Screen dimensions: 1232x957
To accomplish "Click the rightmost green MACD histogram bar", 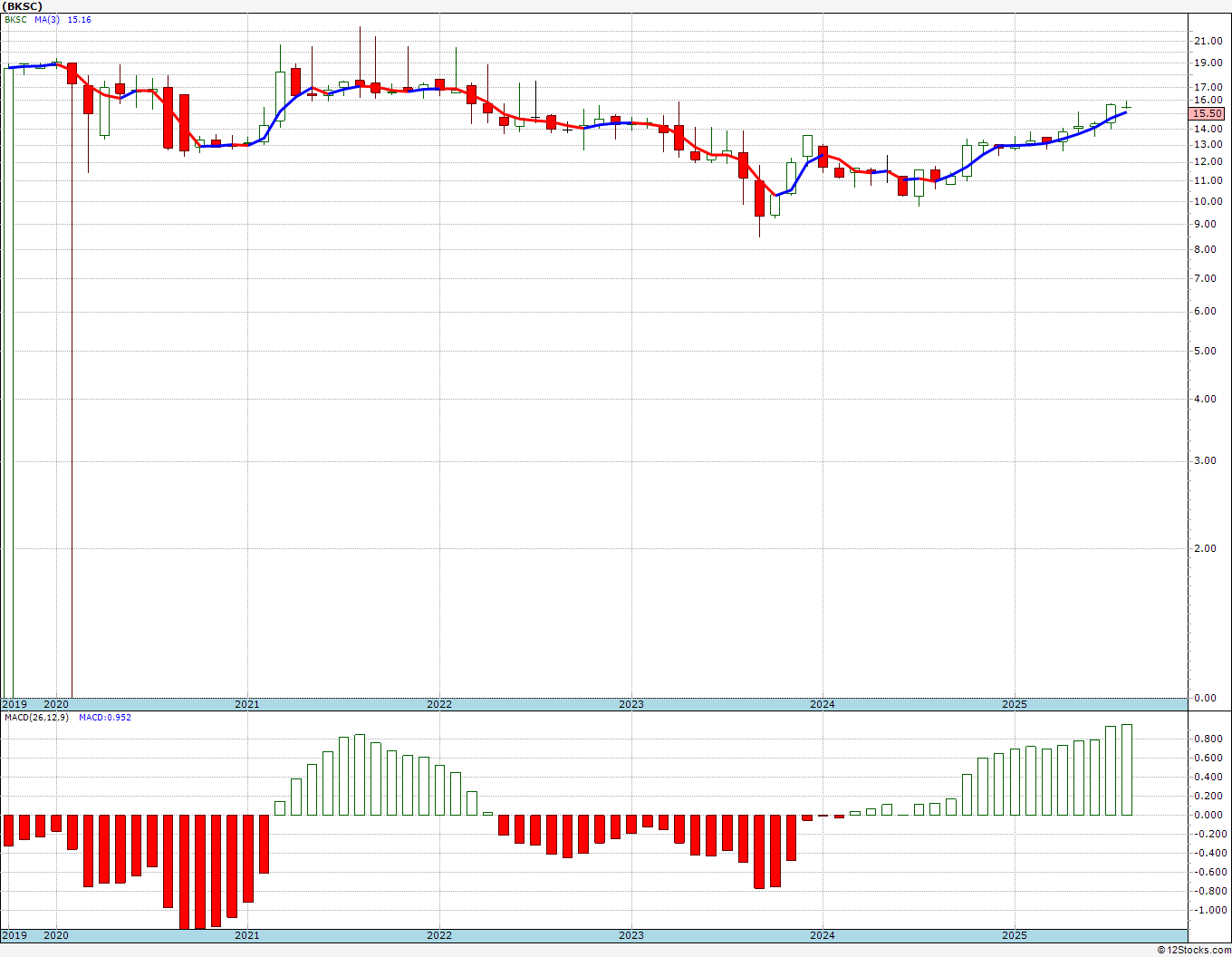I will tap(1126, 769).
